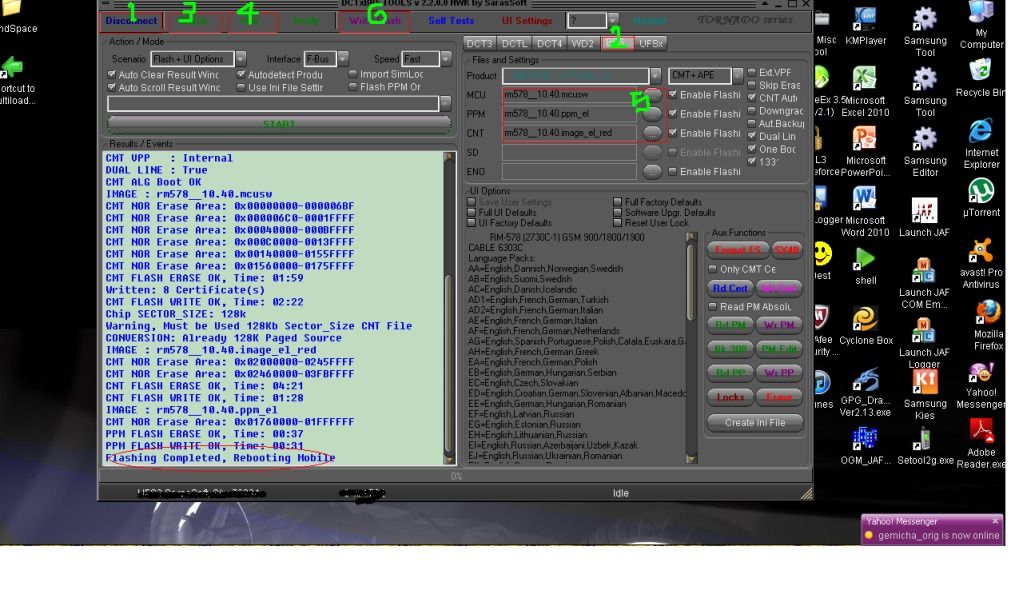Switch to the DCTL tab

coord(514,44)
